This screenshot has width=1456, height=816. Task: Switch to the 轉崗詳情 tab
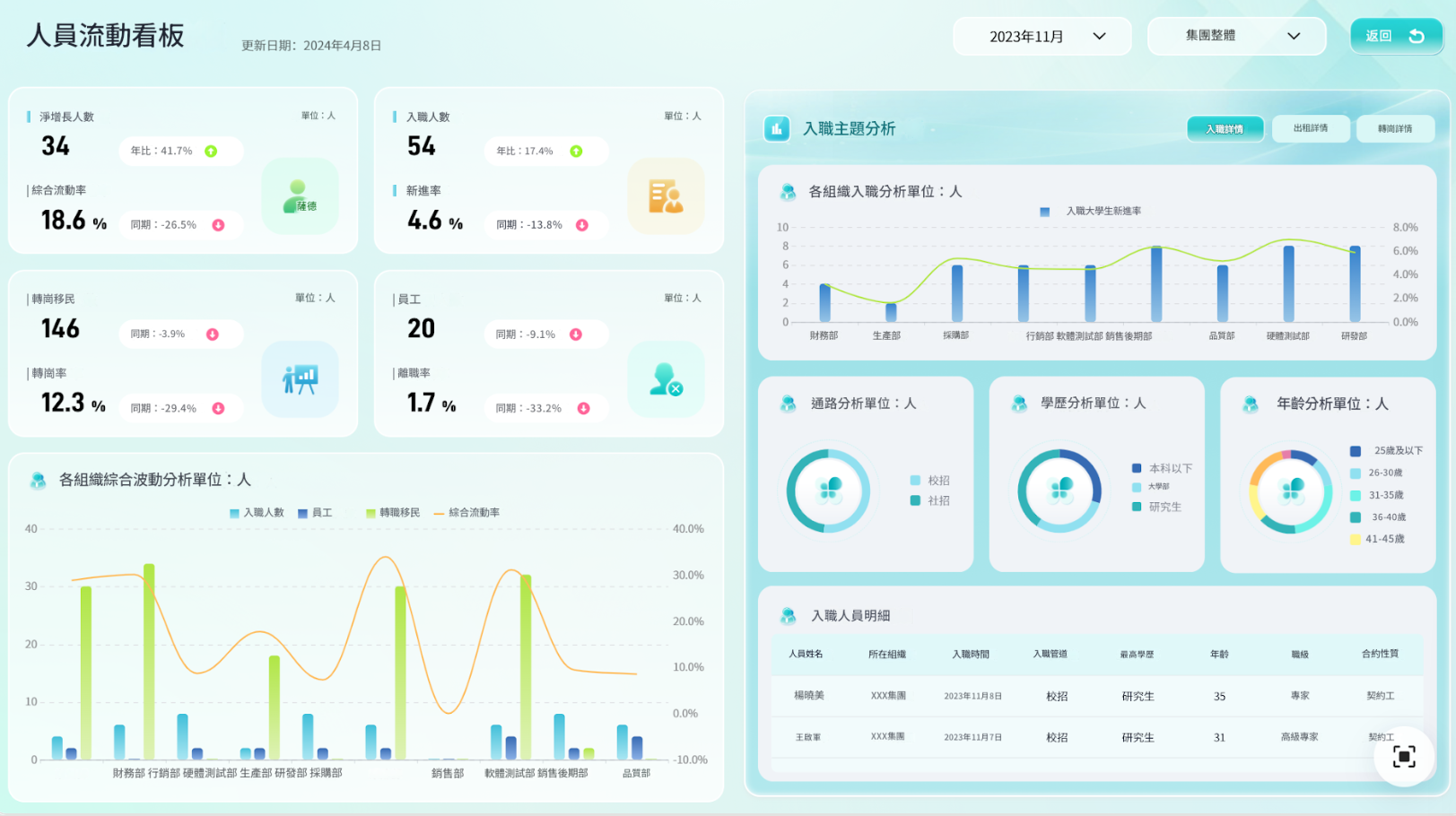[1395, 128]
